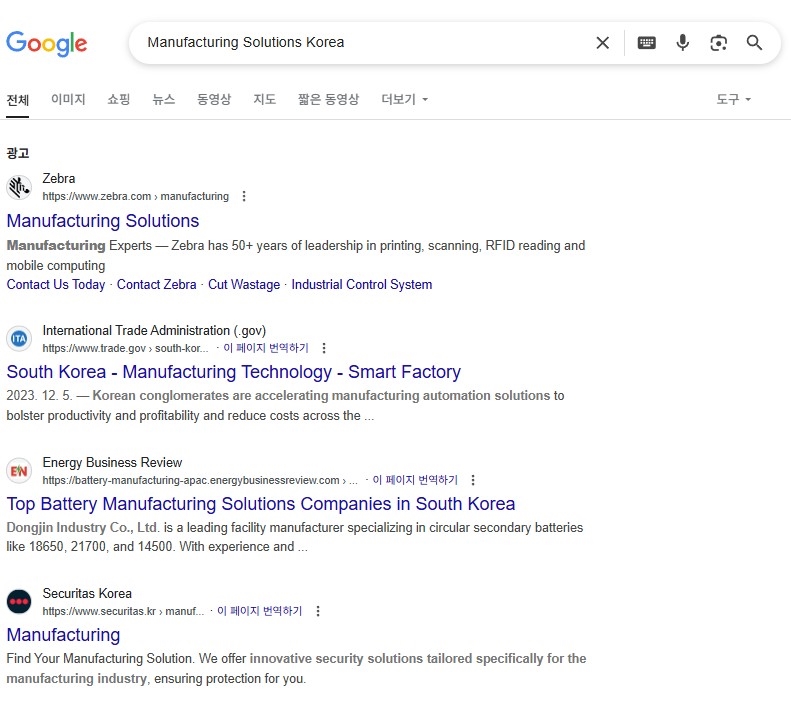Click the magnifying glass search button

755,43
